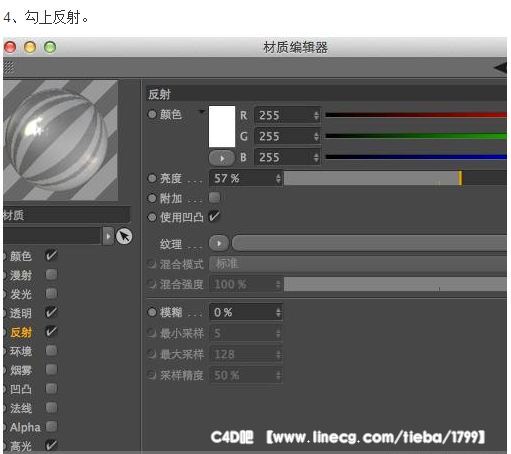Click the 亮度 57% input field
Viewport: 511px width, 454px height.
click(246, 178)
